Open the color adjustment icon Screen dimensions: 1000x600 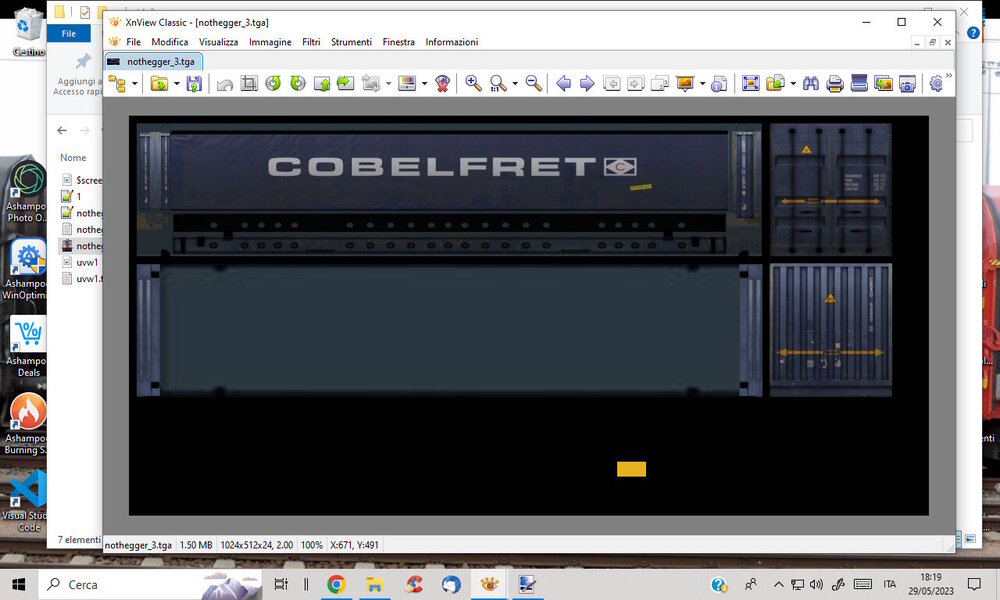click(407, 84)
